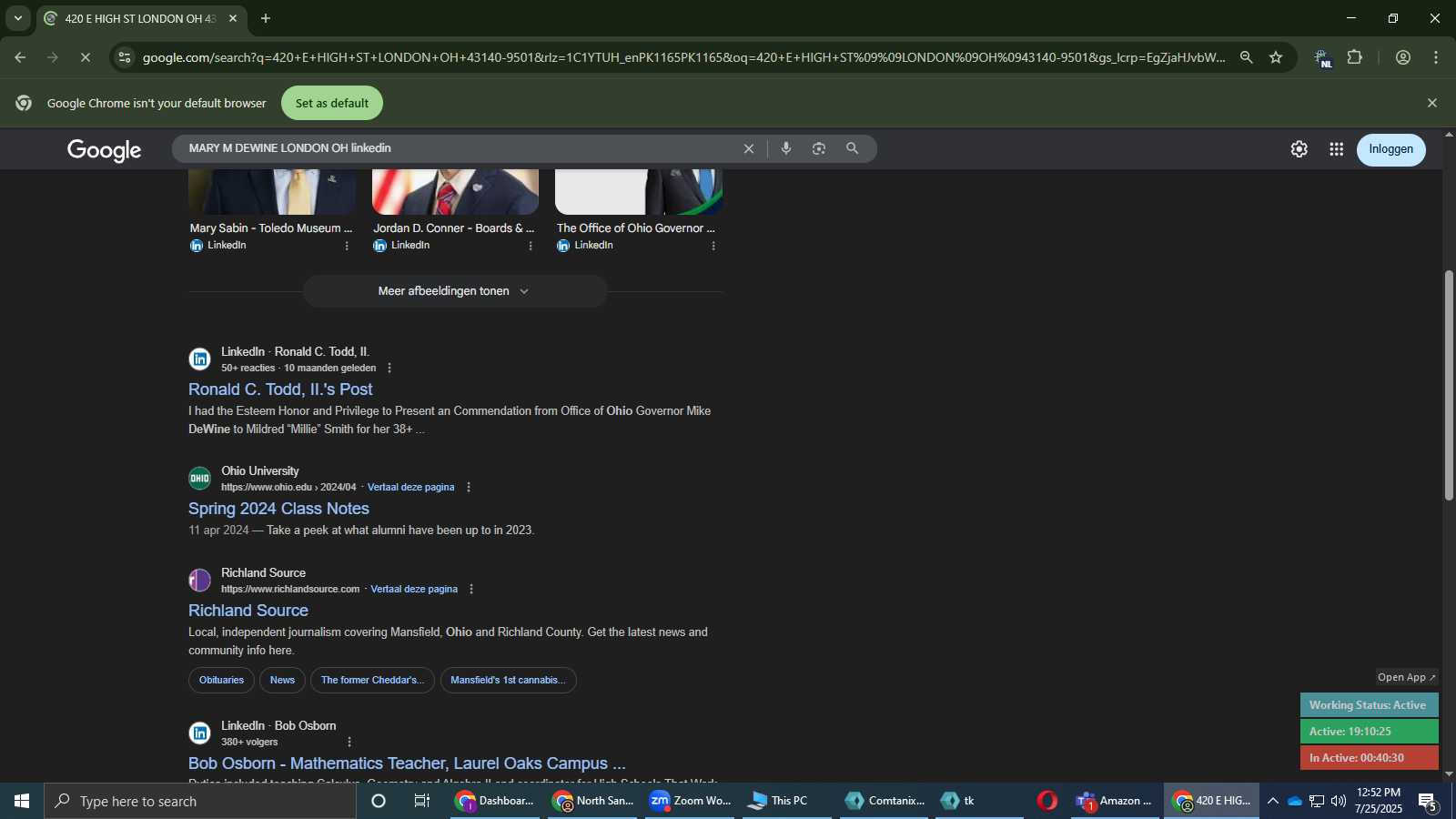Click the zoom magnifier in address bar

1246,57
